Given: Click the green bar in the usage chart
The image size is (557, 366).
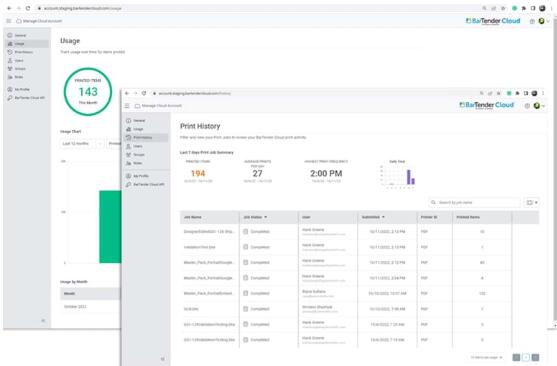Looking at the screenshot, I should [x=110, y=227].
